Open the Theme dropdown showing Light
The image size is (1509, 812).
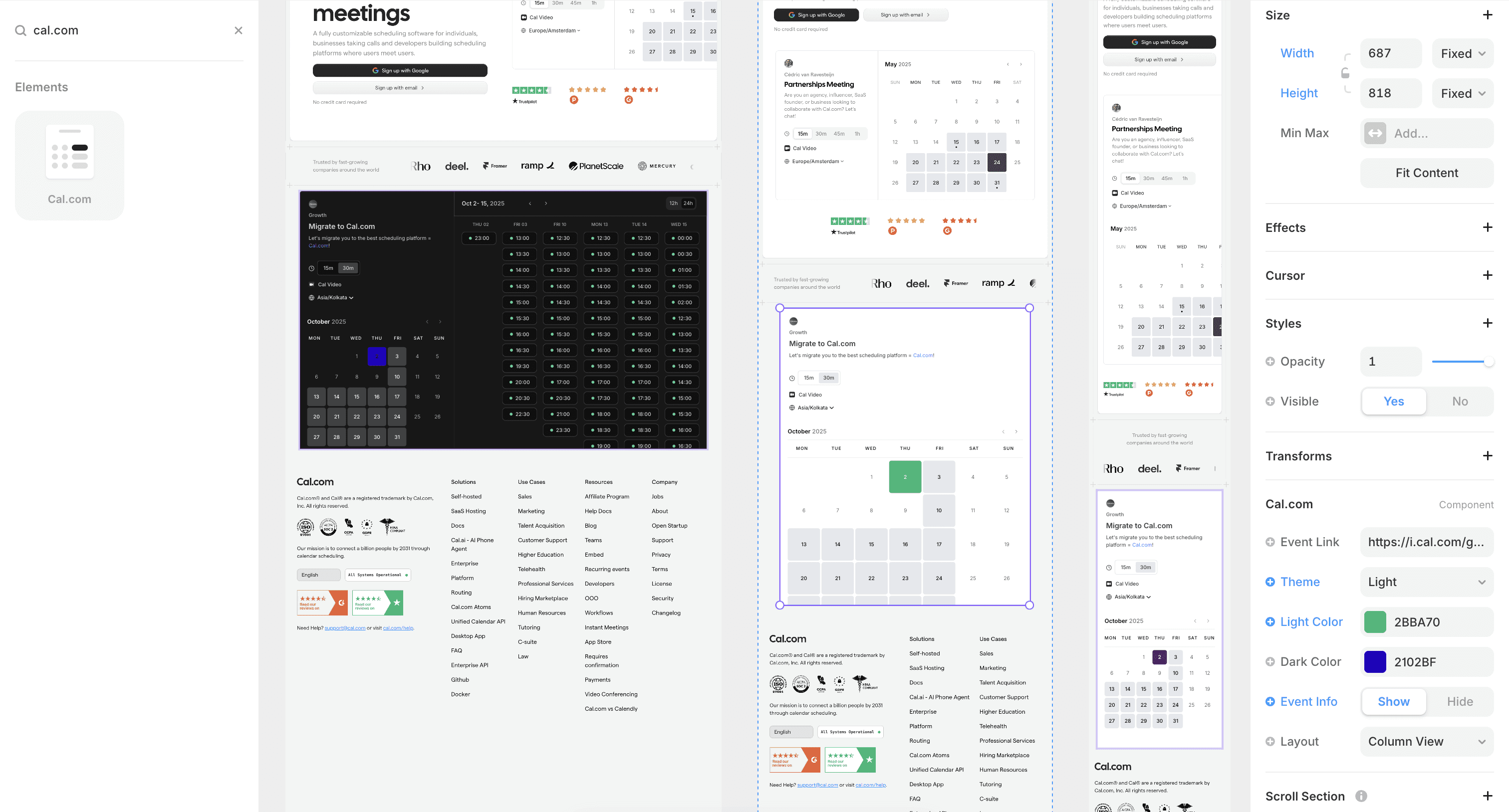[x=1426, y=582]
